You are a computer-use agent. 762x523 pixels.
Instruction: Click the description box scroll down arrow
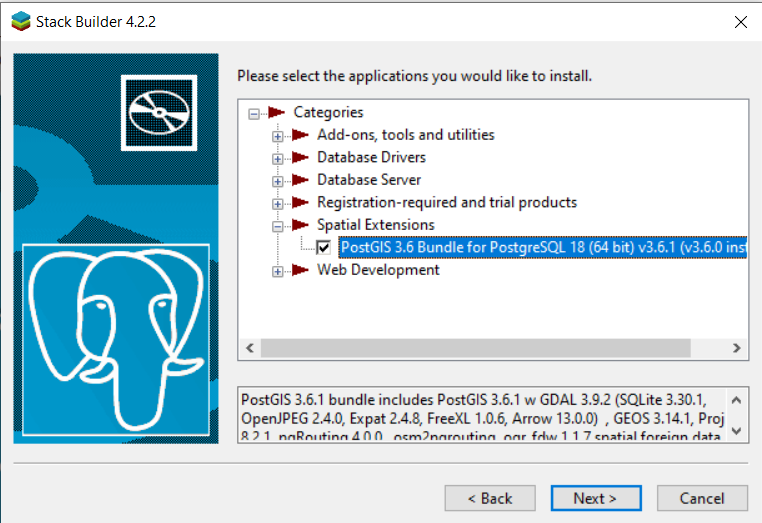coord(736,430)
